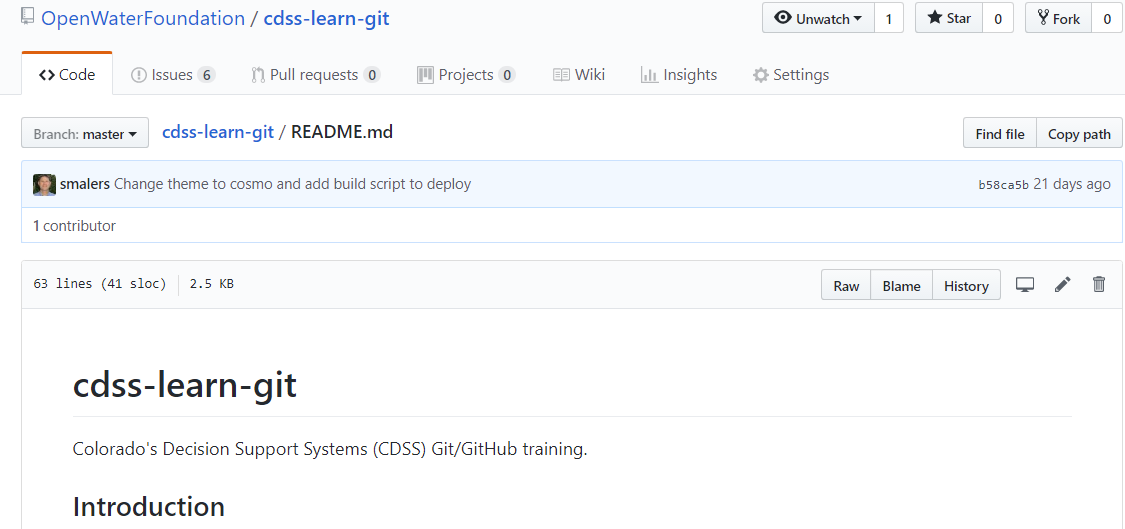Click the cdss-learn-git README heading
The height and width of the screenshot is (529, 1125).
pyautogui.click(x=184, y=385)
